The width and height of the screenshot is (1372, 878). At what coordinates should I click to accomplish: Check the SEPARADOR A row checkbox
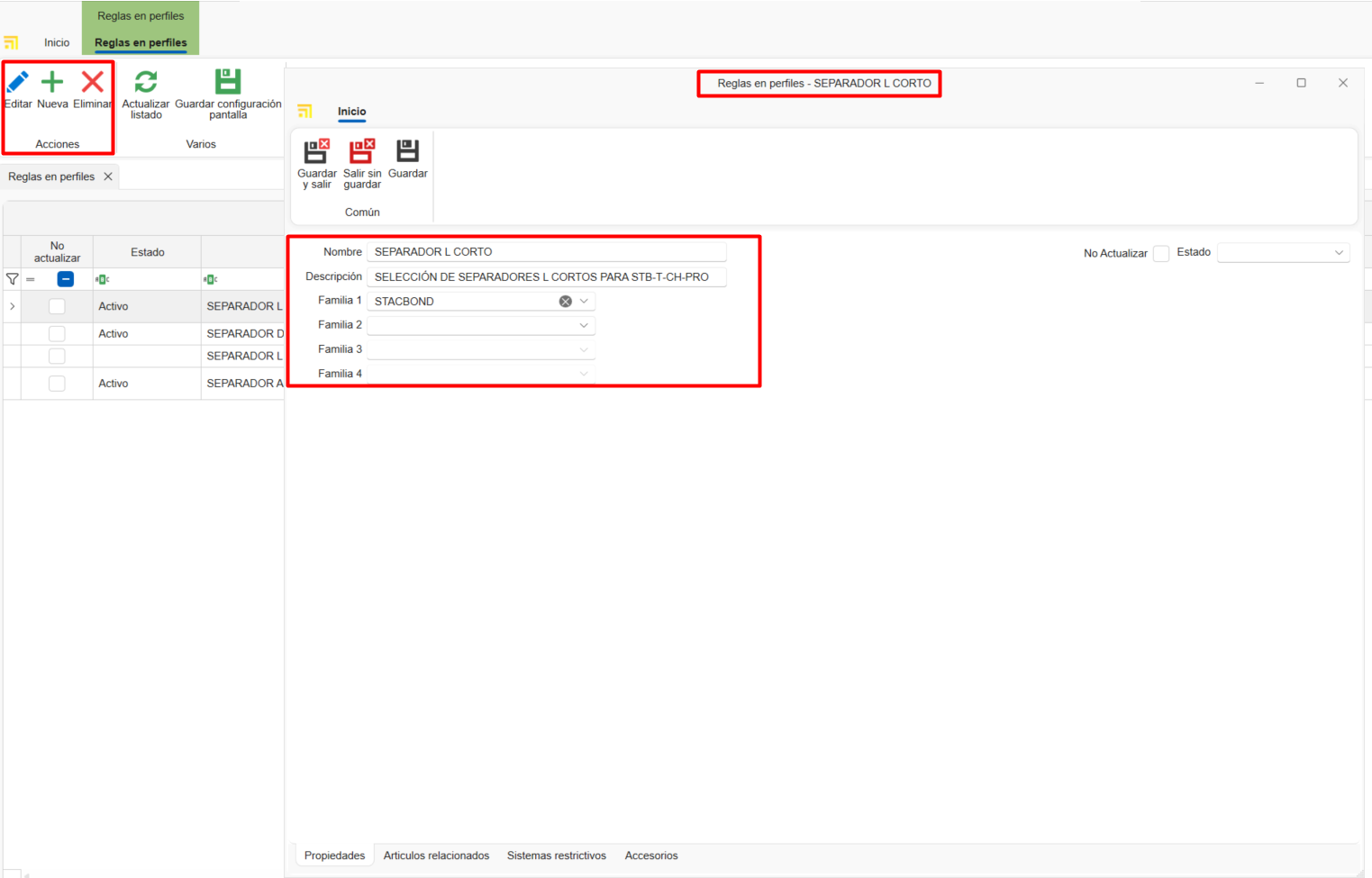[x=57, y=384]
